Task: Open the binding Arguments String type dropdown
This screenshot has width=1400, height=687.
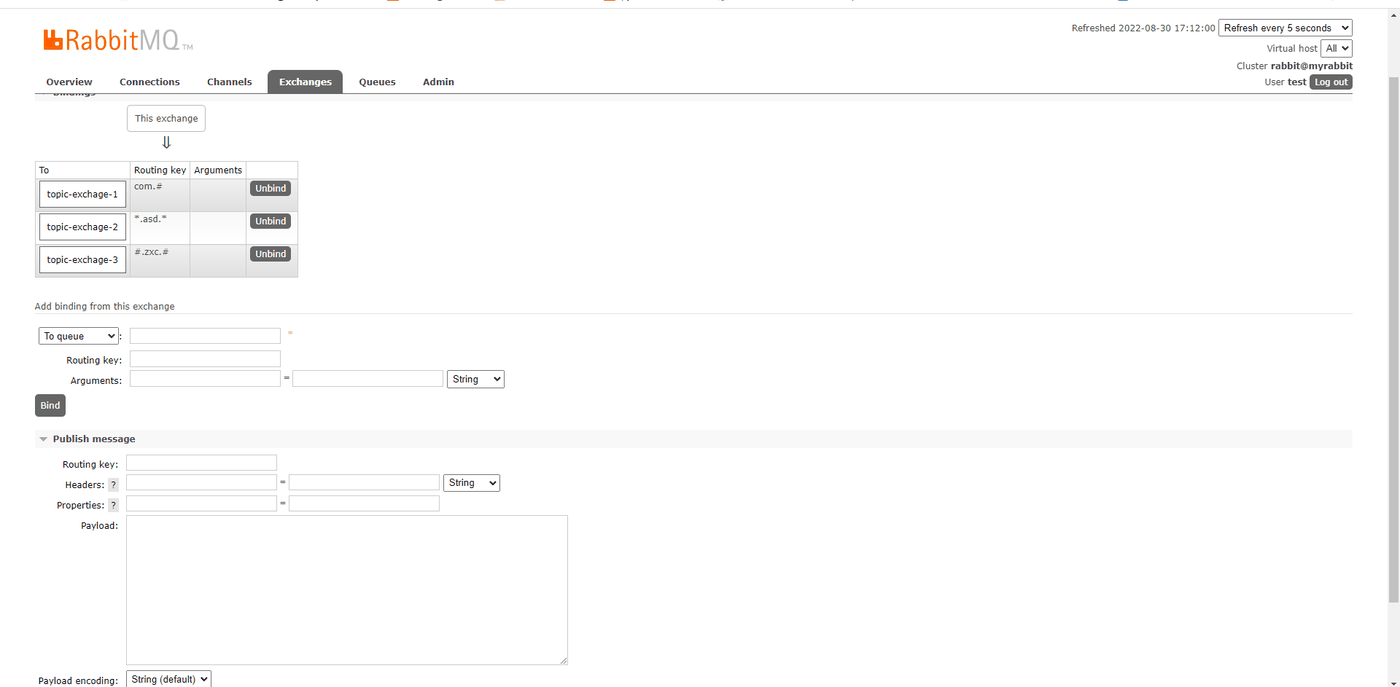Action: (475, 379)
